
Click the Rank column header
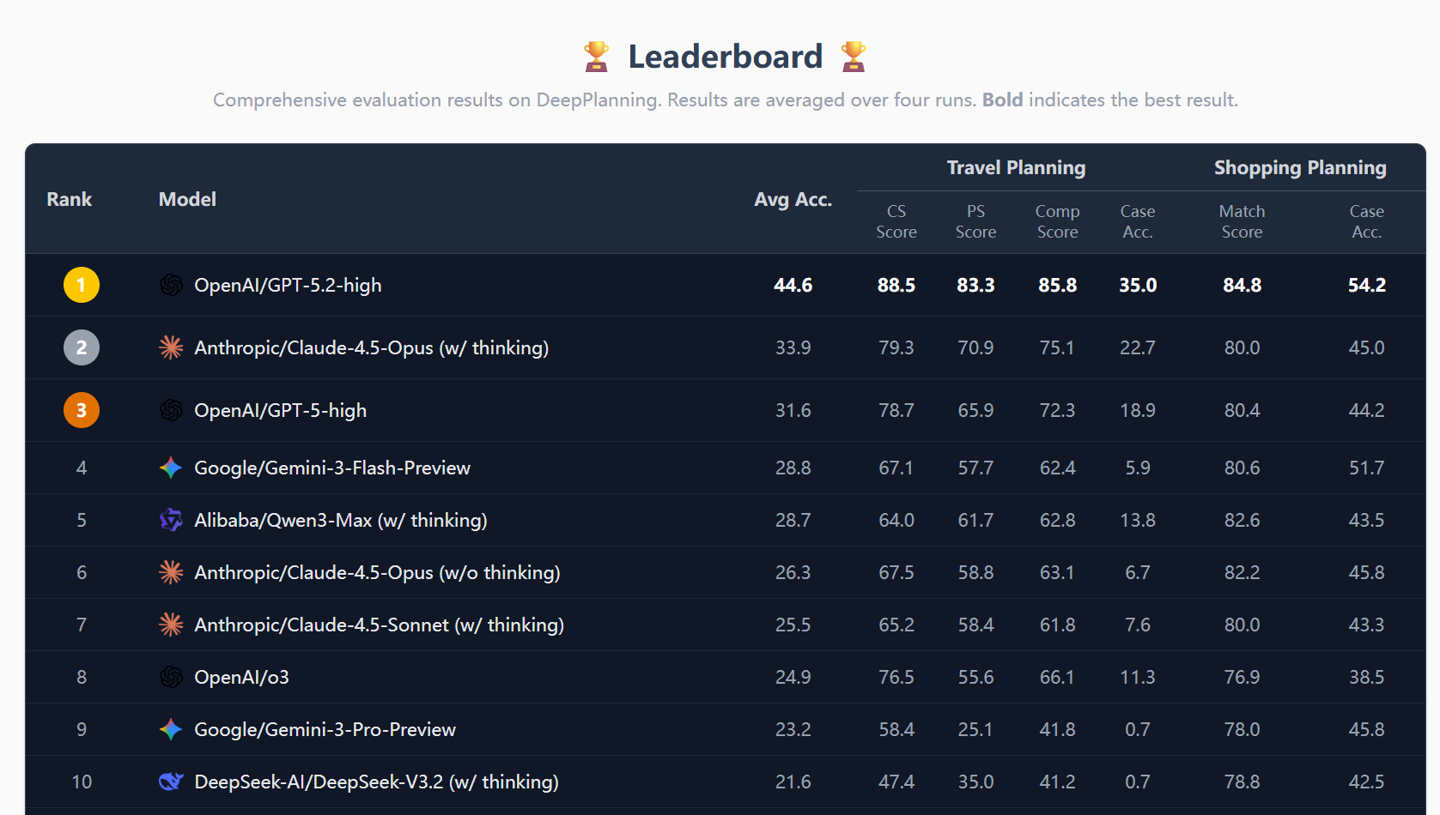click(69, 199)
